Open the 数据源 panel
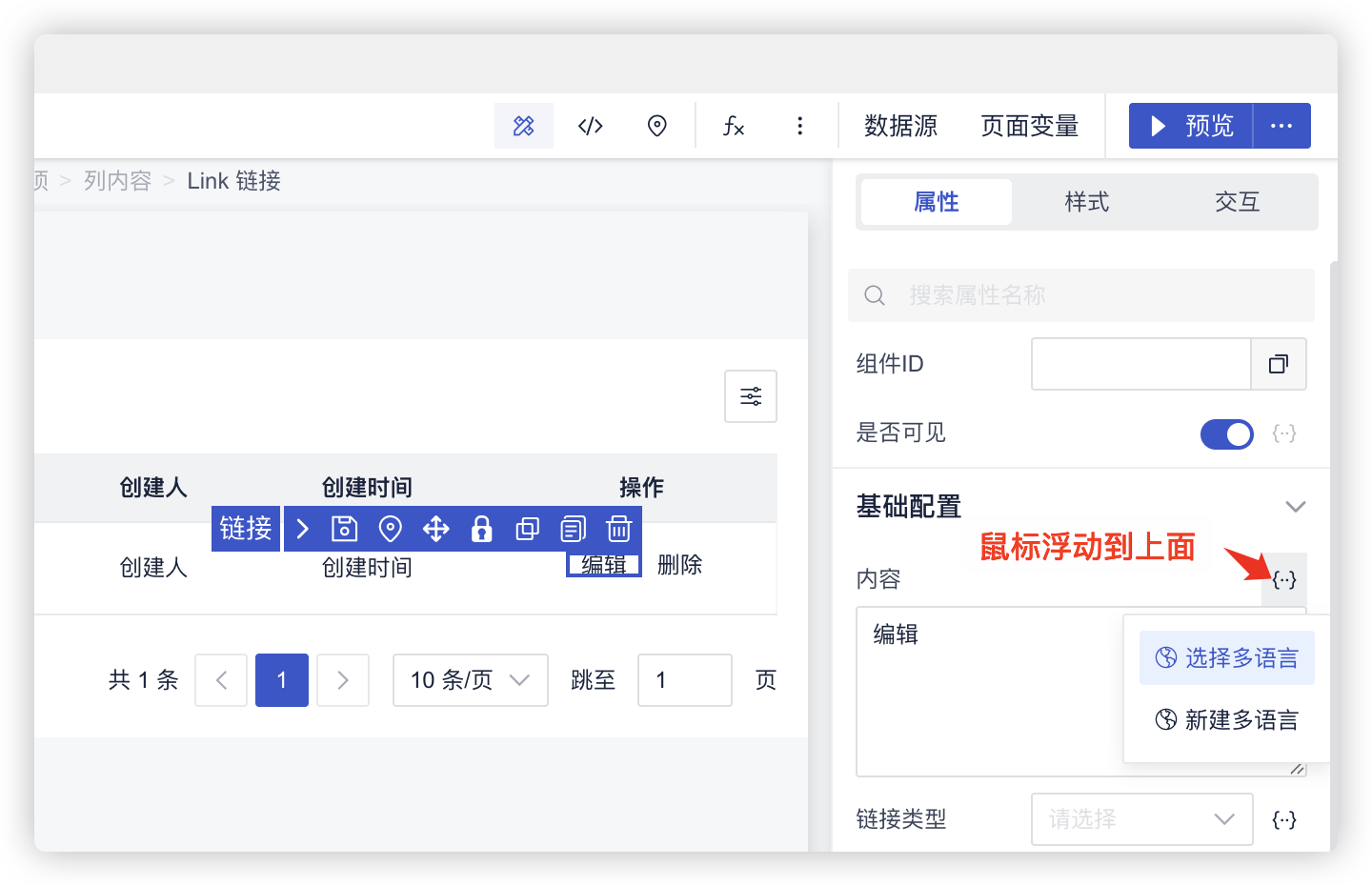This screenshot has width=1372, height=886. 900,126
